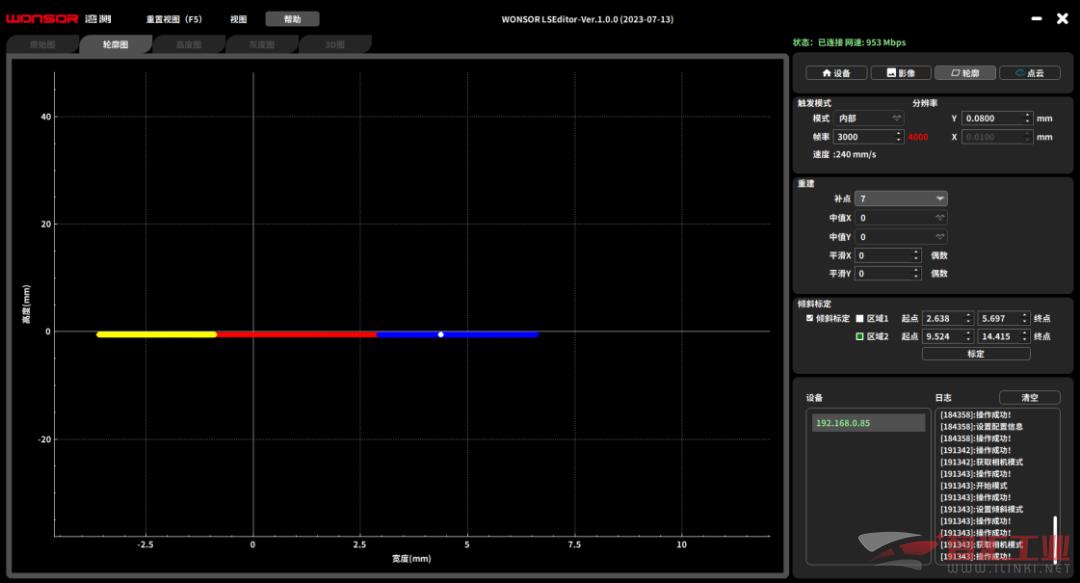Image resolution: width=1080 pixels, height=583 pixels.
Task: Click the '速度 :240 mm/s' readout
Action: coord(844,154)
